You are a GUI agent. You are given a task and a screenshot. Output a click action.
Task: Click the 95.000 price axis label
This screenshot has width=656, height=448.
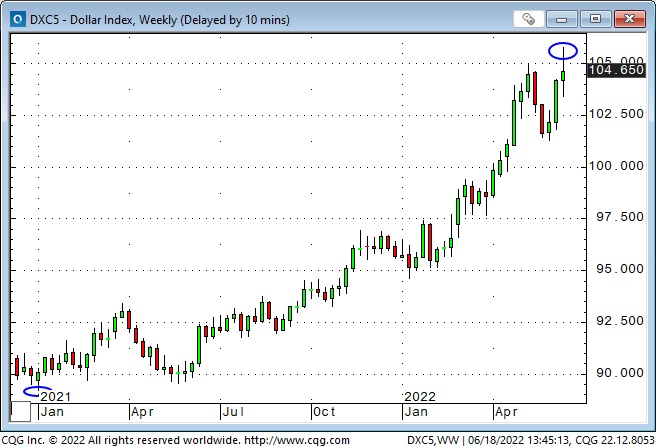[x=620, y=269]
